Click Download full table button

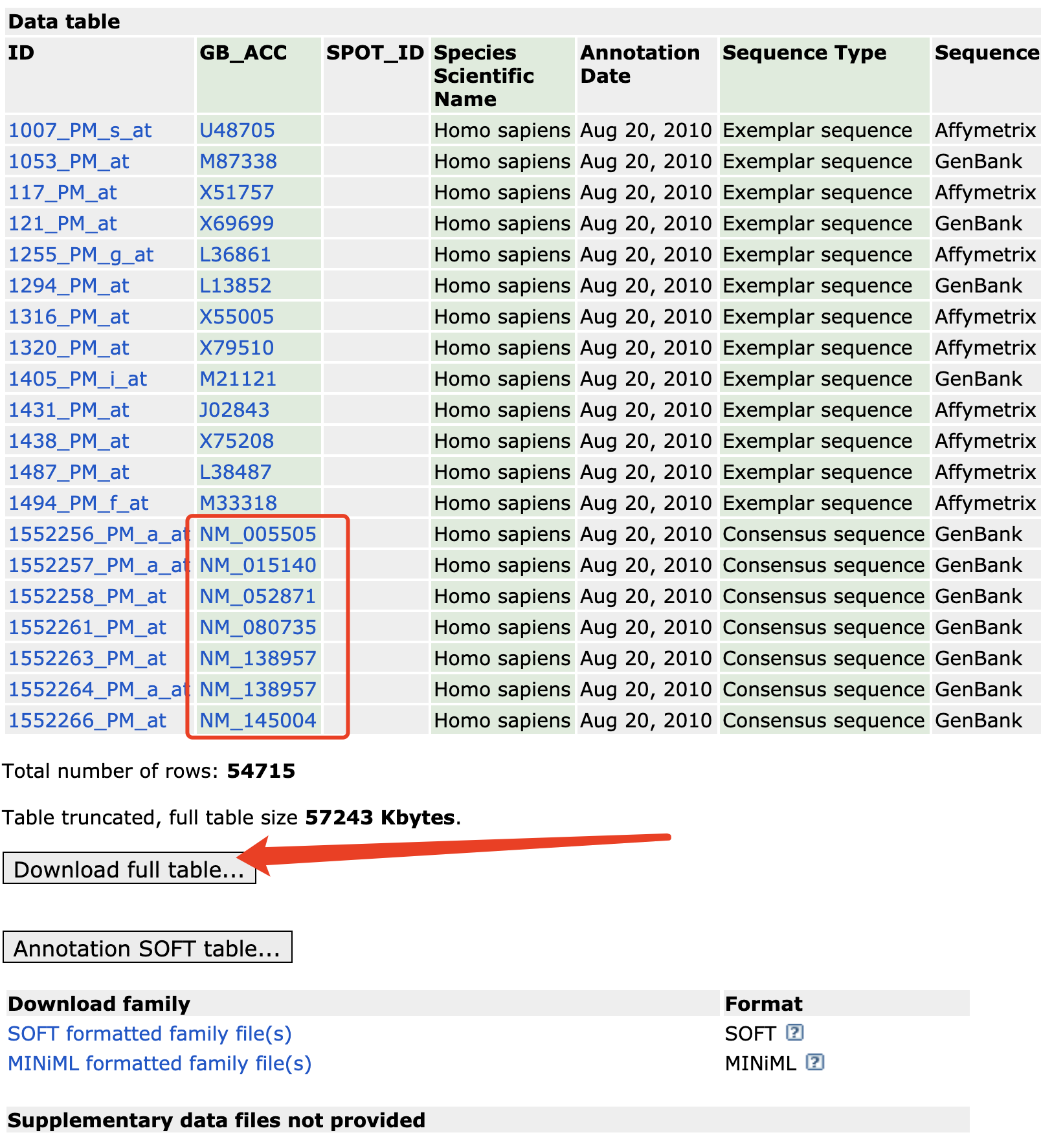point(129,868)
